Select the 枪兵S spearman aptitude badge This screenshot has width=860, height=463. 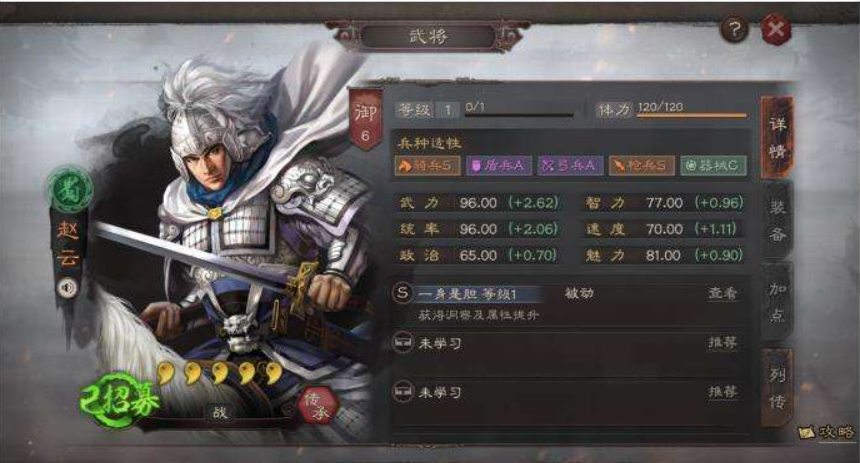[x=642, y=165]
